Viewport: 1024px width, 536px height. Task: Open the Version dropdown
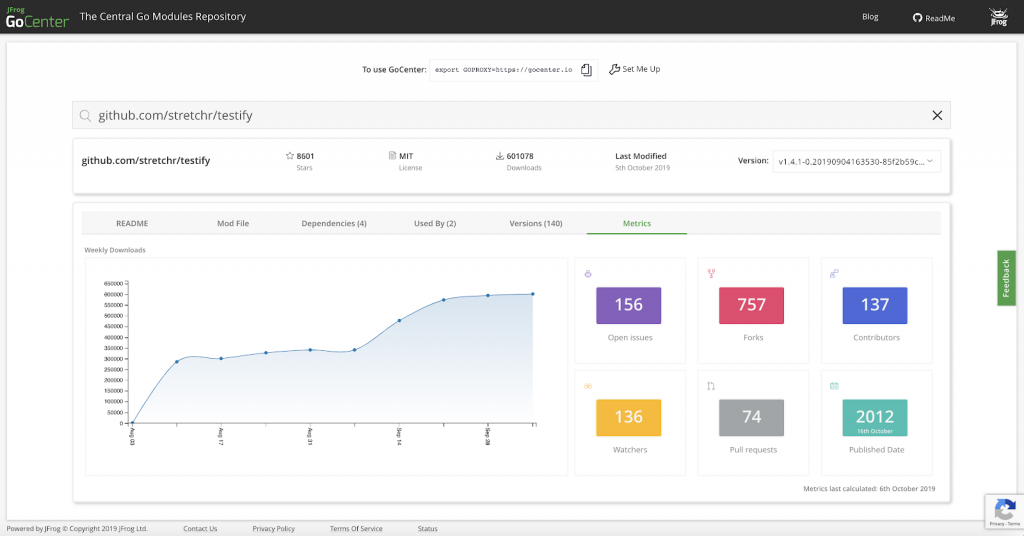856,160
